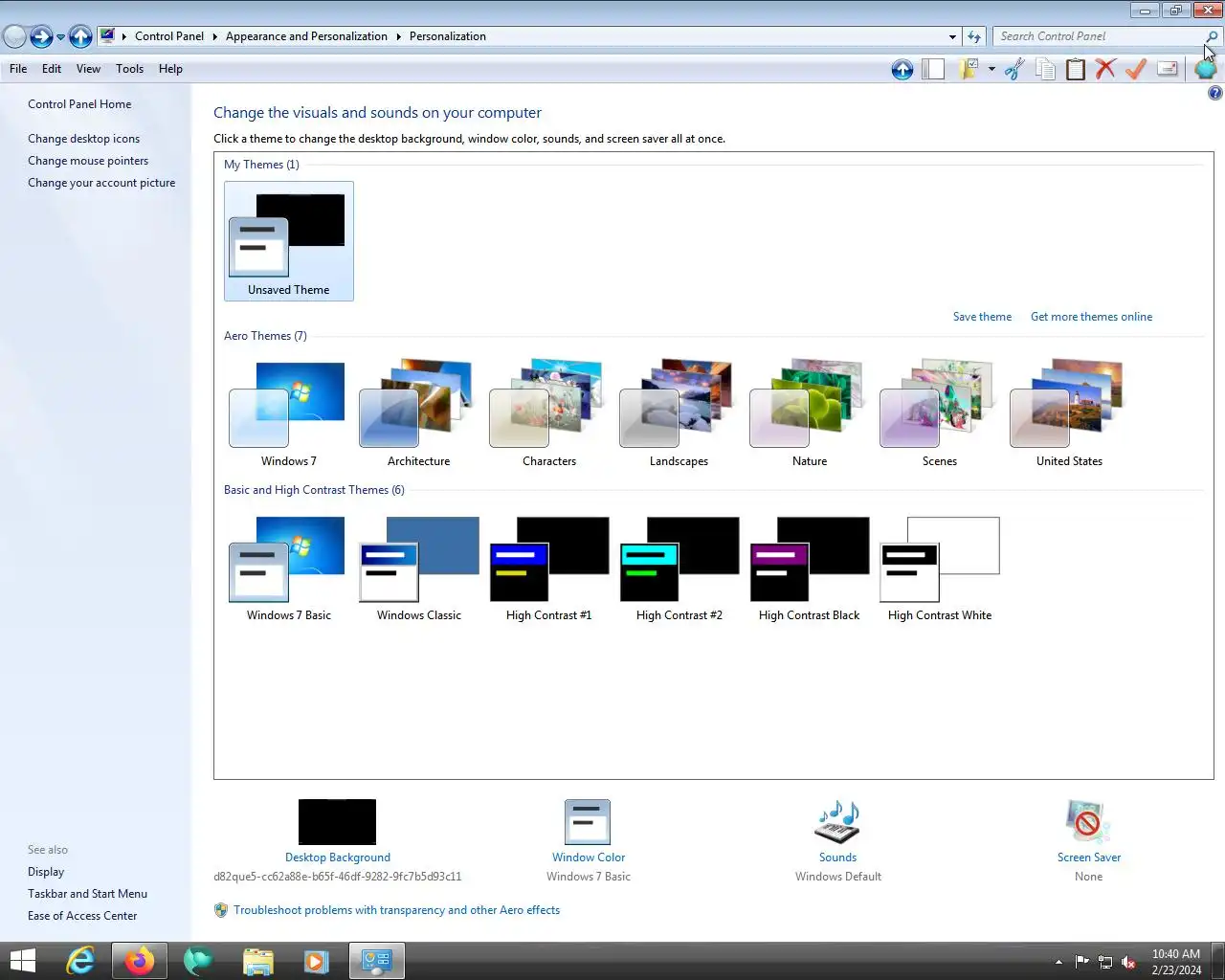Open Ease of Access Center link
Screen dimensions: 1225x980
tap(82, 916)
